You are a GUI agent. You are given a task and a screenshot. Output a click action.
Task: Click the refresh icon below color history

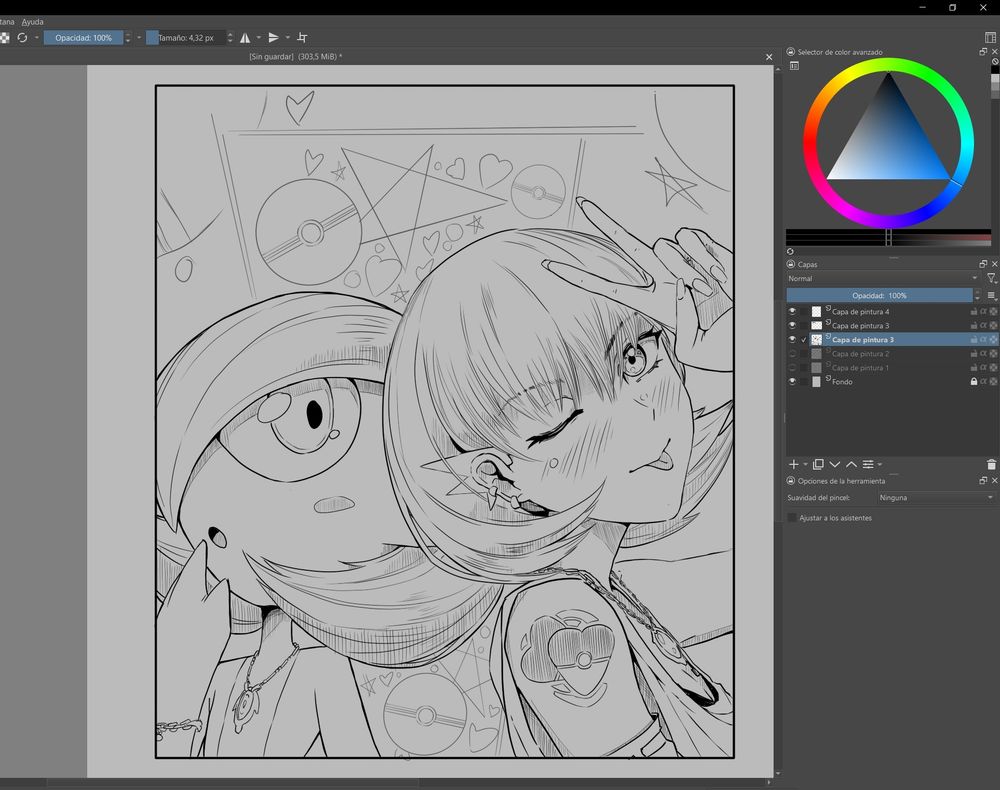tap(790, 251)
